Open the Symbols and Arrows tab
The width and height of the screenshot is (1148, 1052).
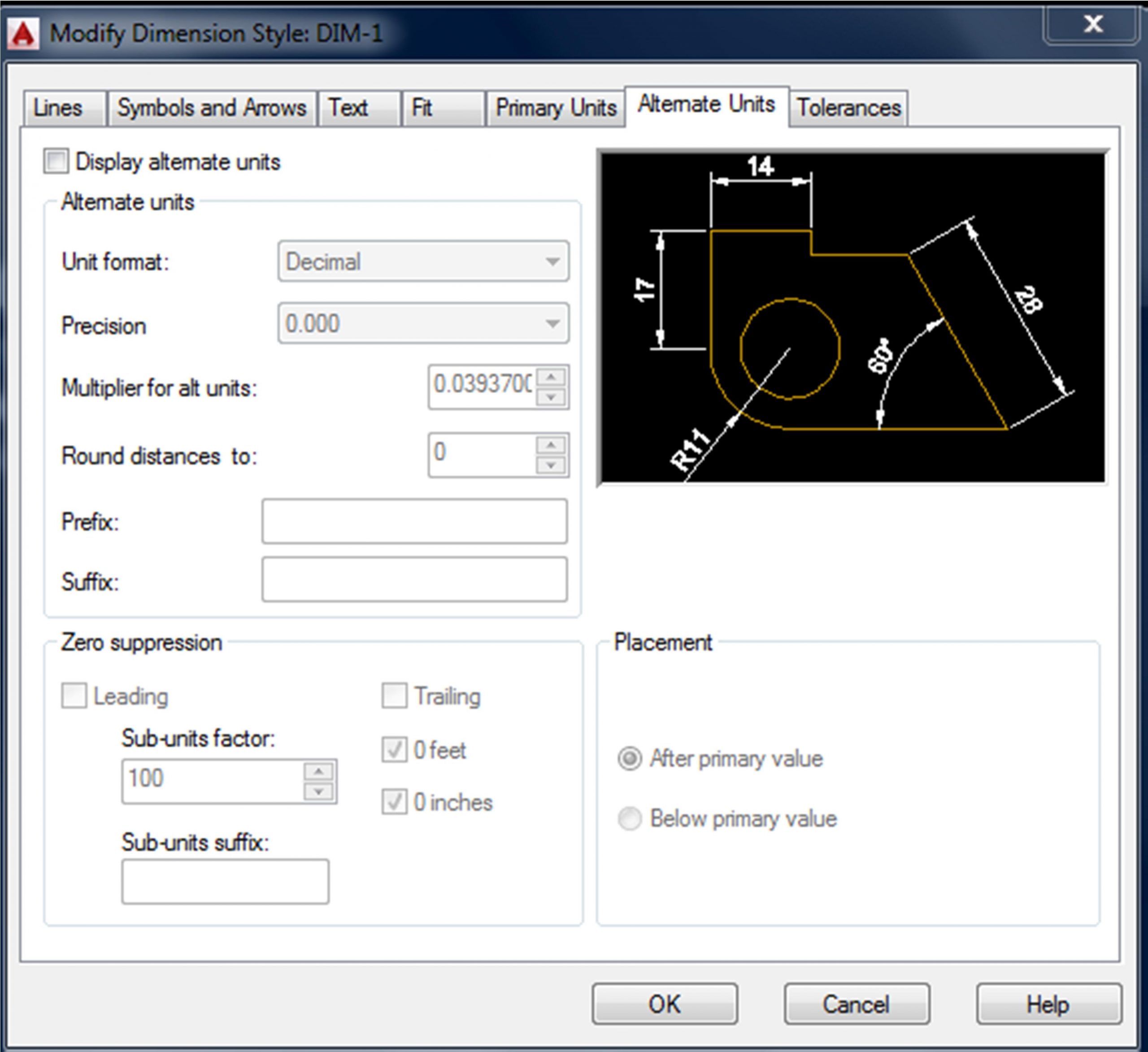tap(212, 108)
